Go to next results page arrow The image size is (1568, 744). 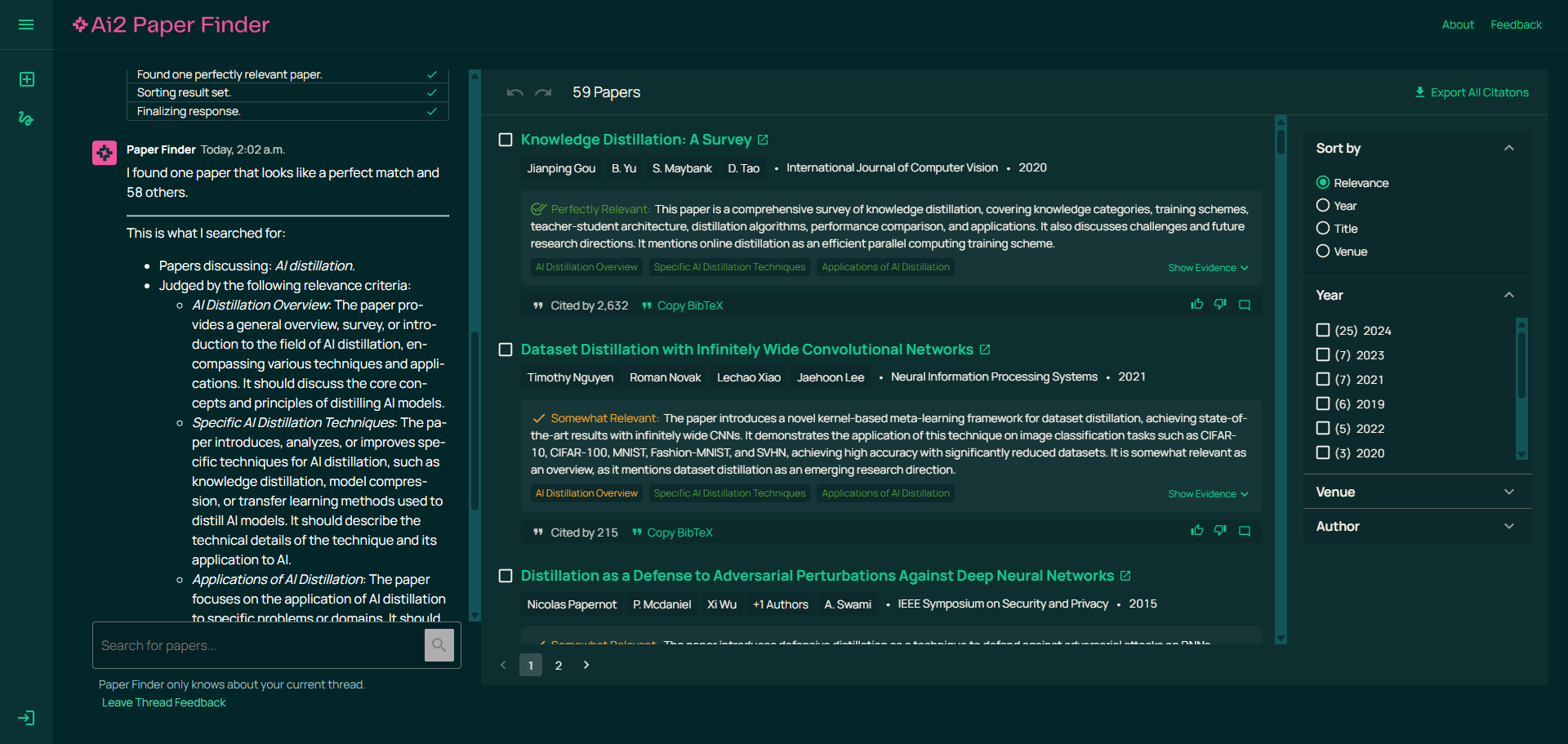pos(586,665)
